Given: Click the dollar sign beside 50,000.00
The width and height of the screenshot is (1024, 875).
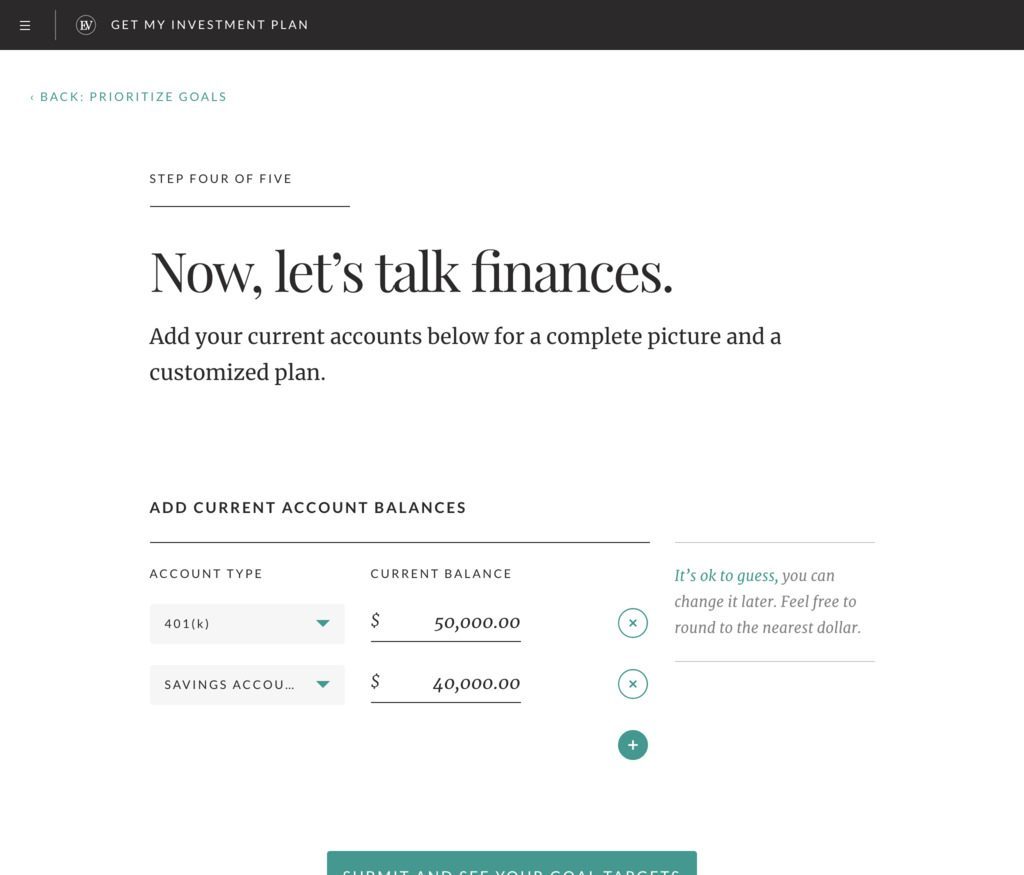Looking at the screenshot, I should tap(375, 621).
